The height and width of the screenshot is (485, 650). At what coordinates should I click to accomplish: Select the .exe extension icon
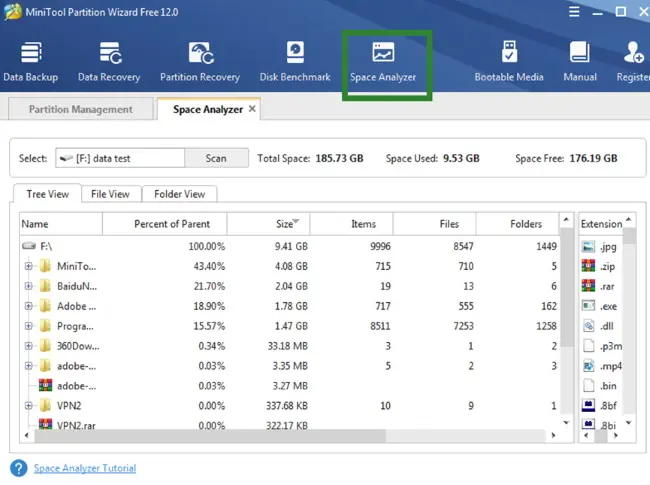588,306
